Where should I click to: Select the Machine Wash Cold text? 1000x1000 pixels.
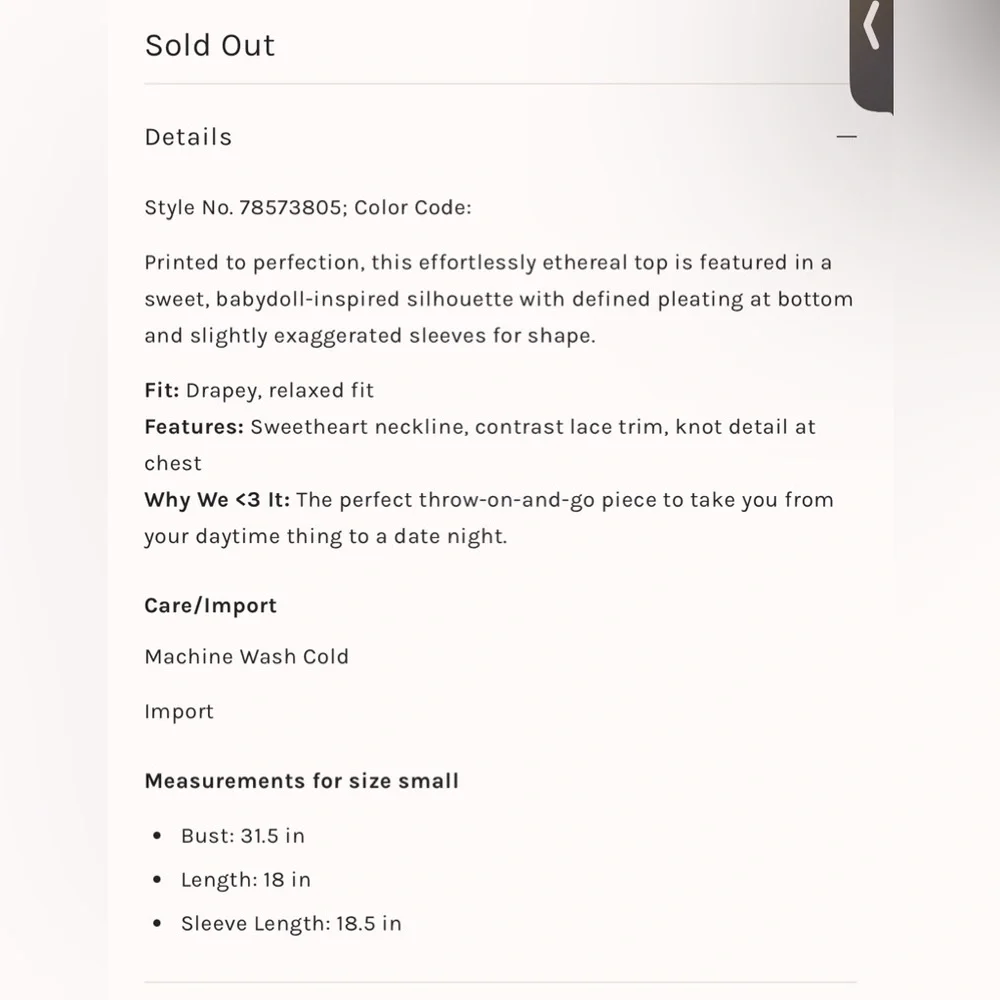[247, 656]
